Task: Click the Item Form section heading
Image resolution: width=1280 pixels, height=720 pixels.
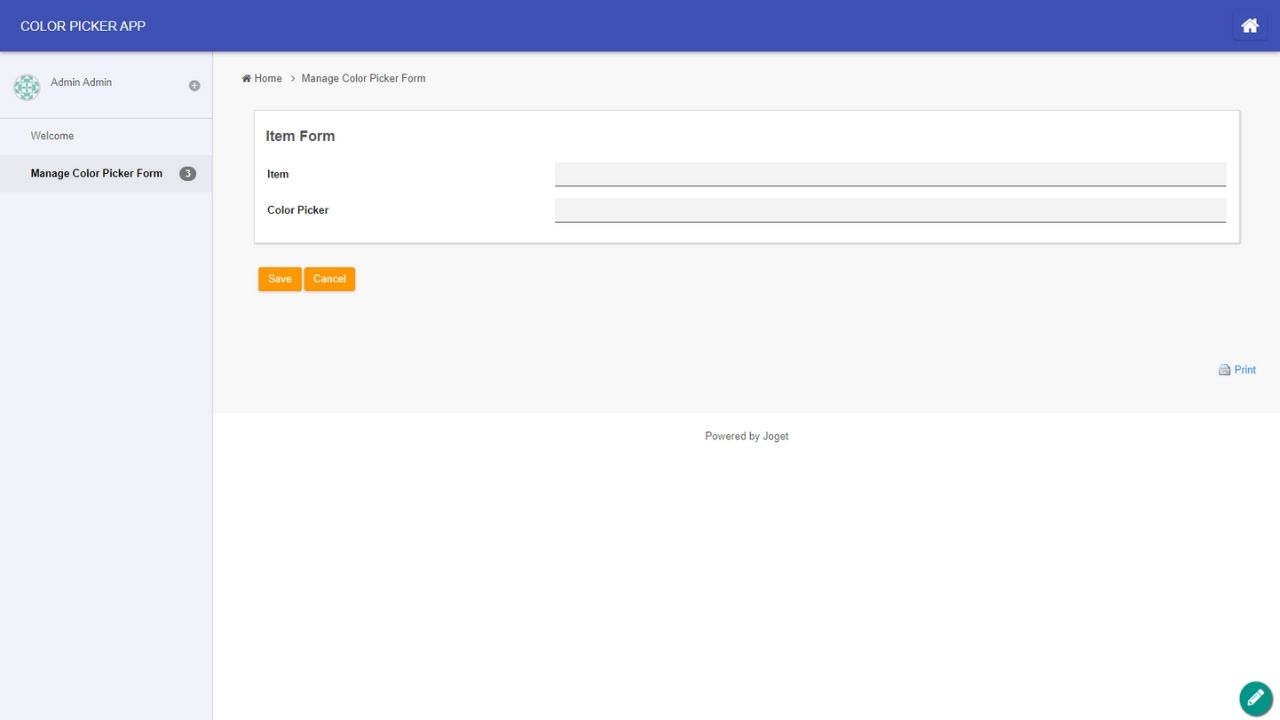Action: [x=300, y=136]
